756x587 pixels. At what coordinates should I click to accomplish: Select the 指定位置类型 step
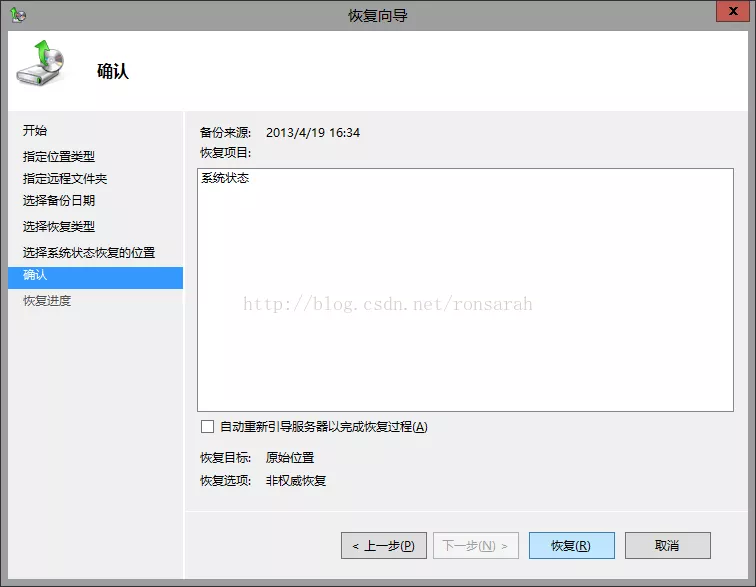[x=59, y=157]
